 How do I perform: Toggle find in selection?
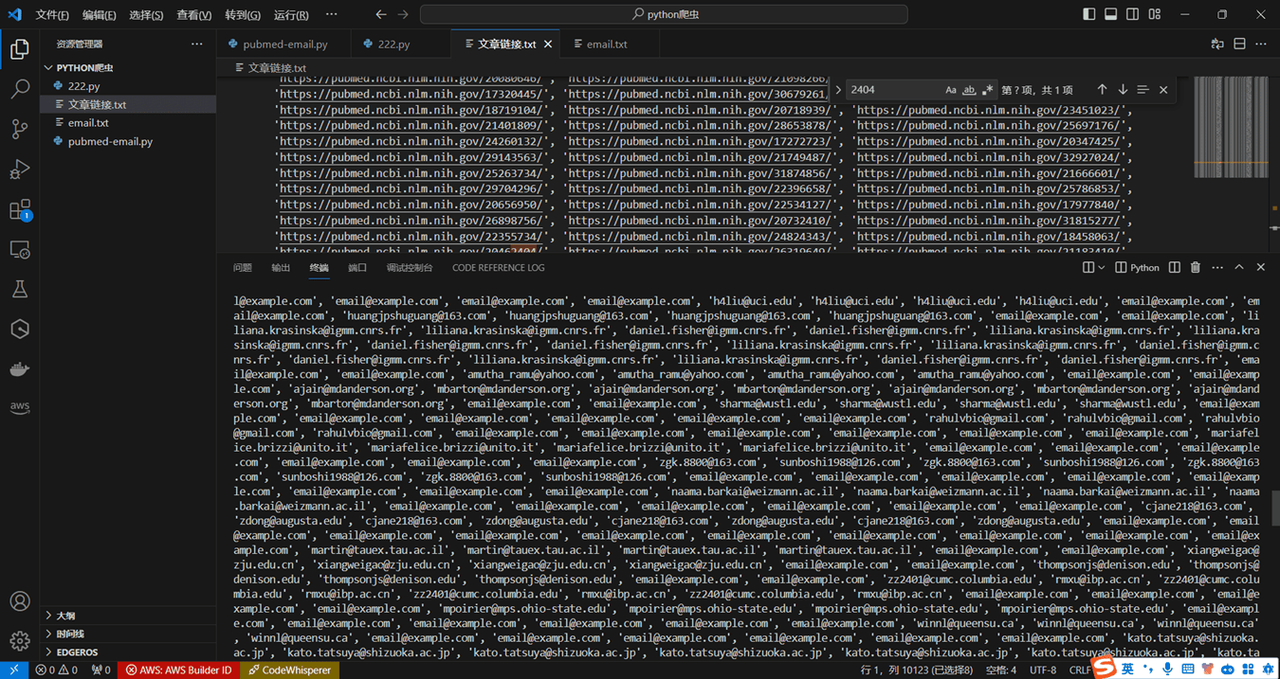(1143, 90)
